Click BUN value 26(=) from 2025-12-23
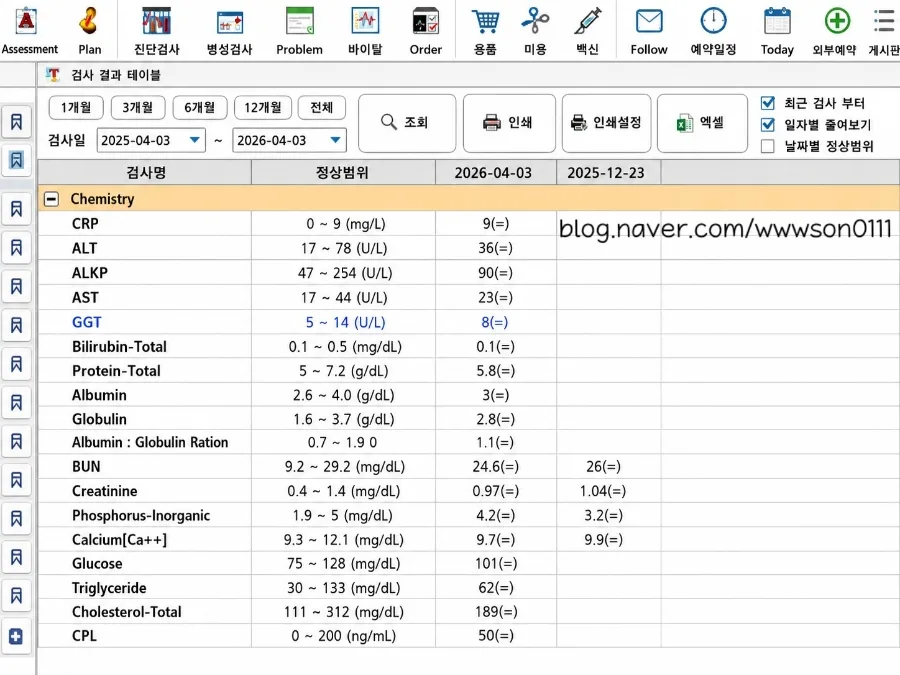 [603, 466]
